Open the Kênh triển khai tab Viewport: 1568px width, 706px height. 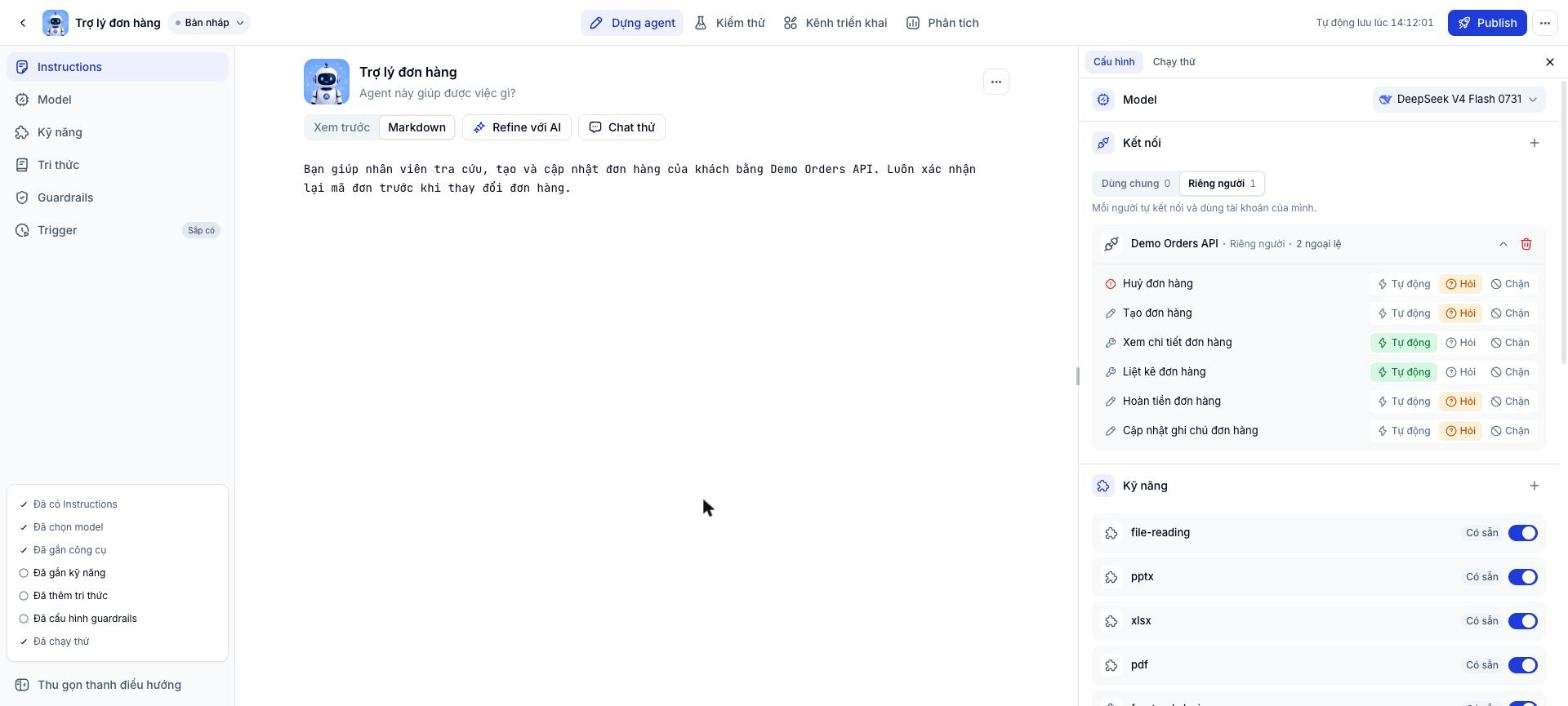point(835,23)
